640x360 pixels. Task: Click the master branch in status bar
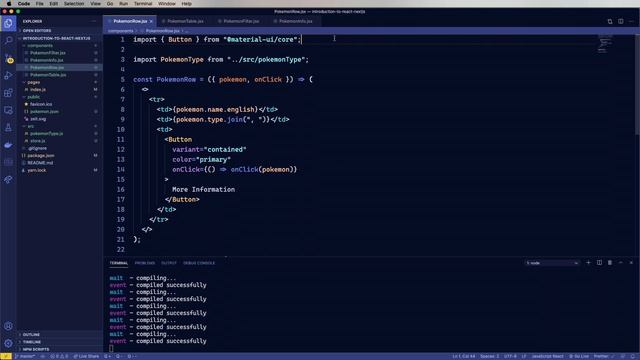point(25,356)
